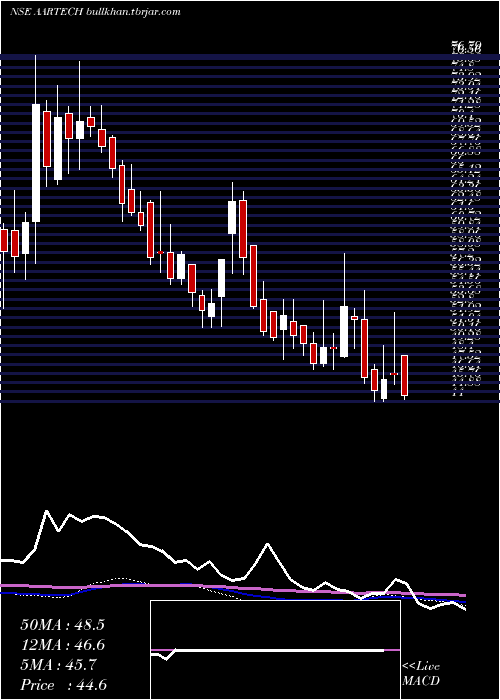This screenshot has height=700, width=500.
Task: Click the 'Price : 44.6' label
Action: click(63, 685)
